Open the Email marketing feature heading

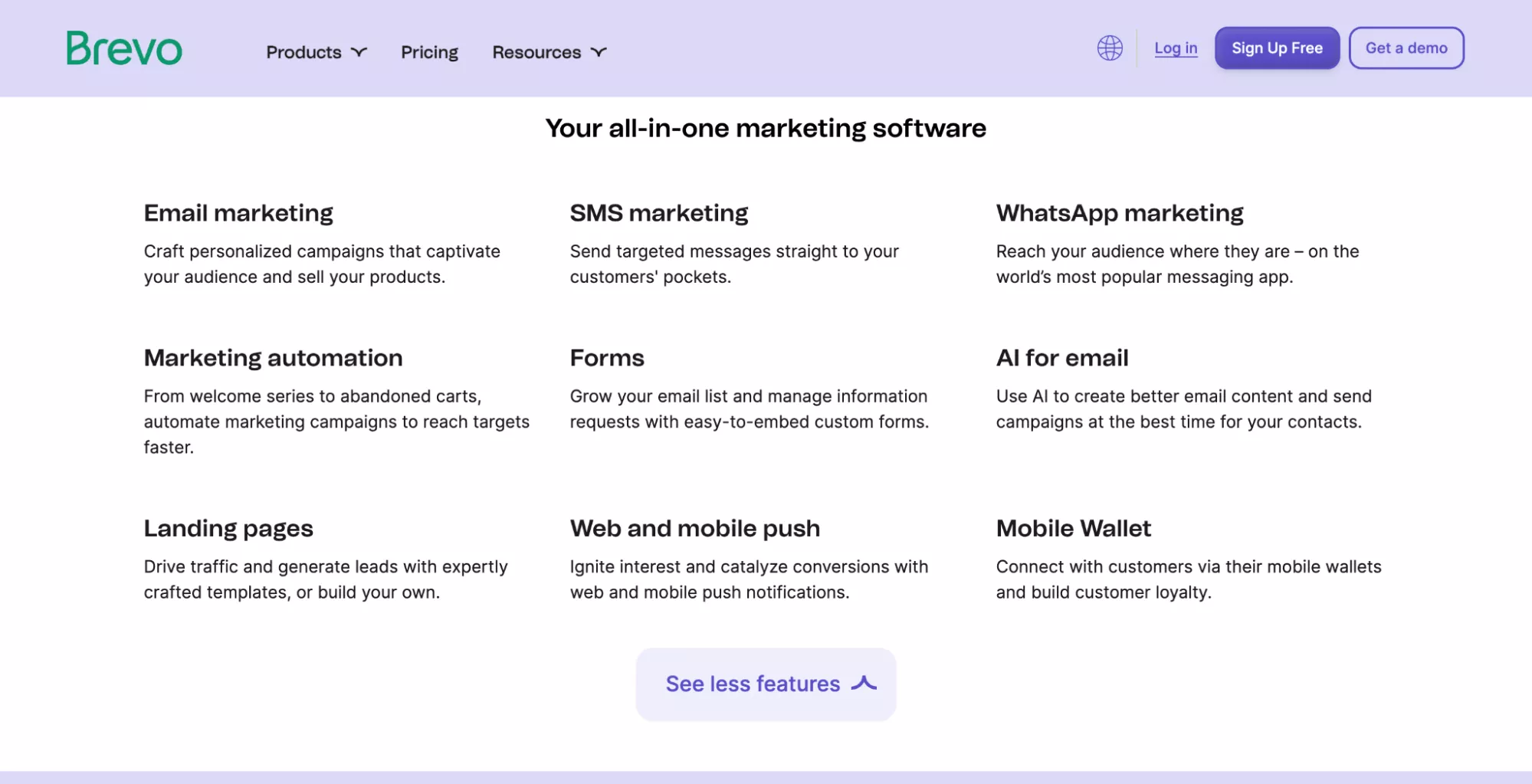pos(238,213)
